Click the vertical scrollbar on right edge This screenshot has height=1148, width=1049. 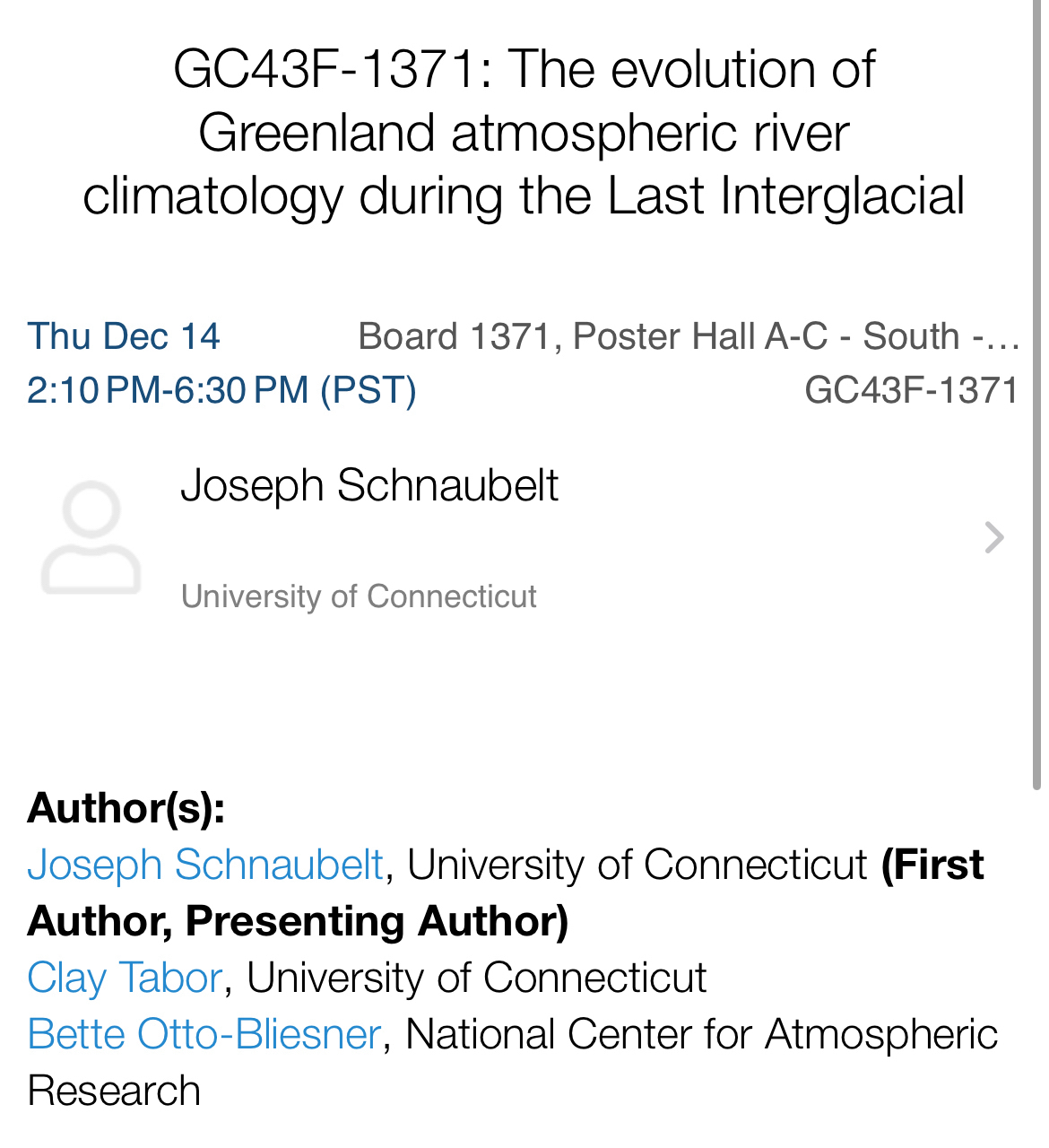coord(1036,395)
